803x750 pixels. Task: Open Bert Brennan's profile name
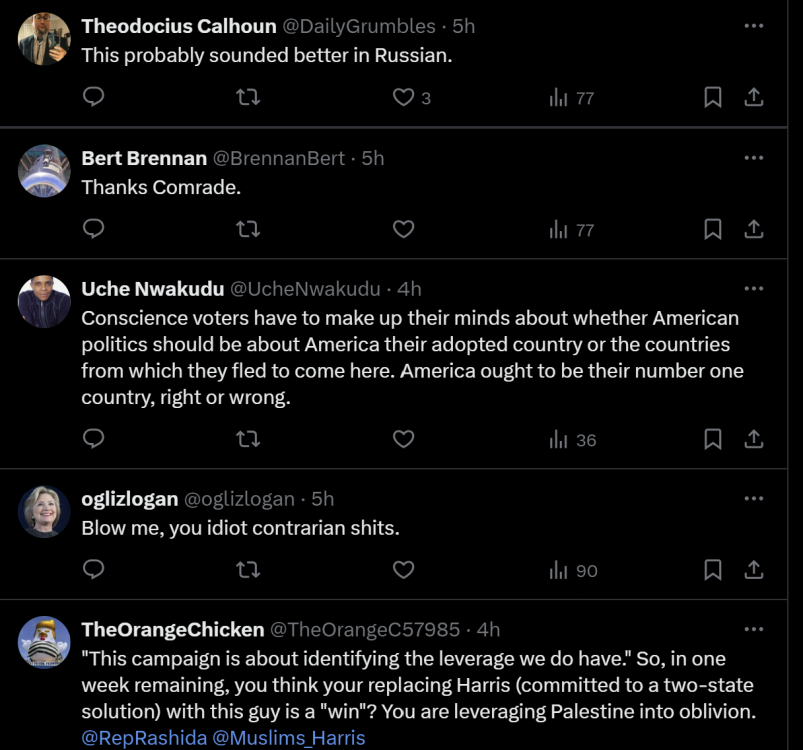tap(144, 158)
